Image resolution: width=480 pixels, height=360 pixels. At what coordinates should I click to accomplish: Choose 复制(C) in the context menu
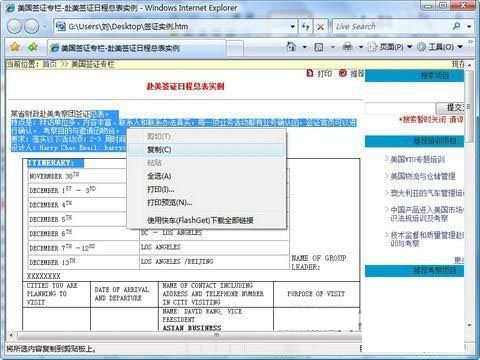coord(206,150)
